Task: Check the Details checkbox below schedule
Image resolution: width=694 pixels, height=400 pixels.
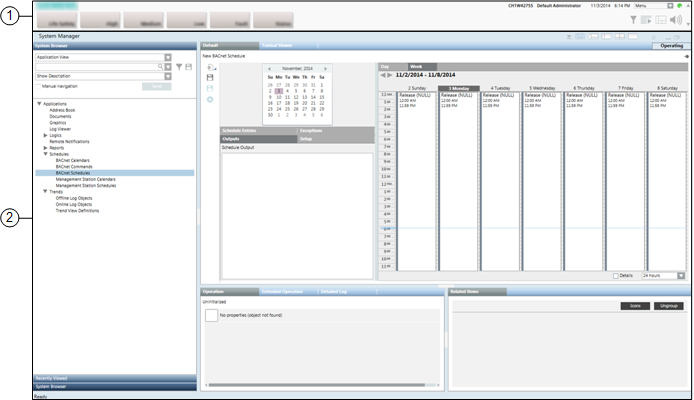Action: pyautogui.click(x=616, y=275)
